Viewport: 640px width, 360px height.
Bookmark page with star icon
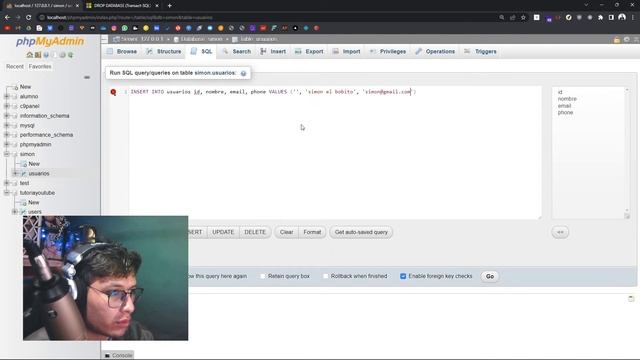(x=523, y=18)
